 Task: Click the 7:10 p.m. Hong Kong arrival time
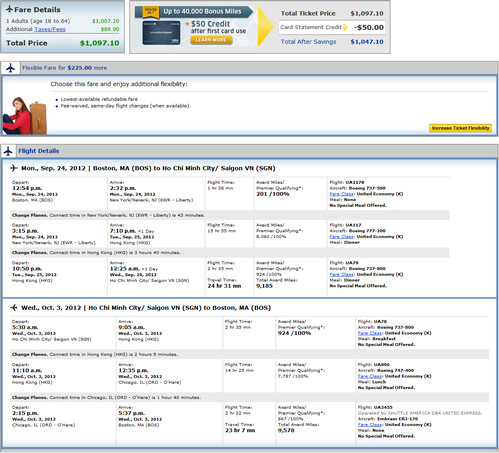click(123, 231)
